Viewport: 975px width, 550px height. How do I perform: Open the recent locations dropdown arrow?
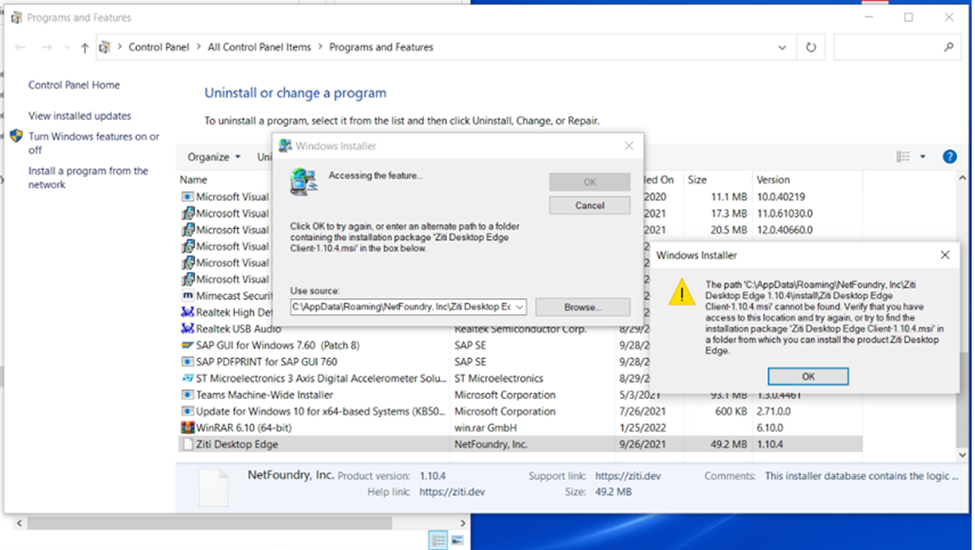[67, 48]
